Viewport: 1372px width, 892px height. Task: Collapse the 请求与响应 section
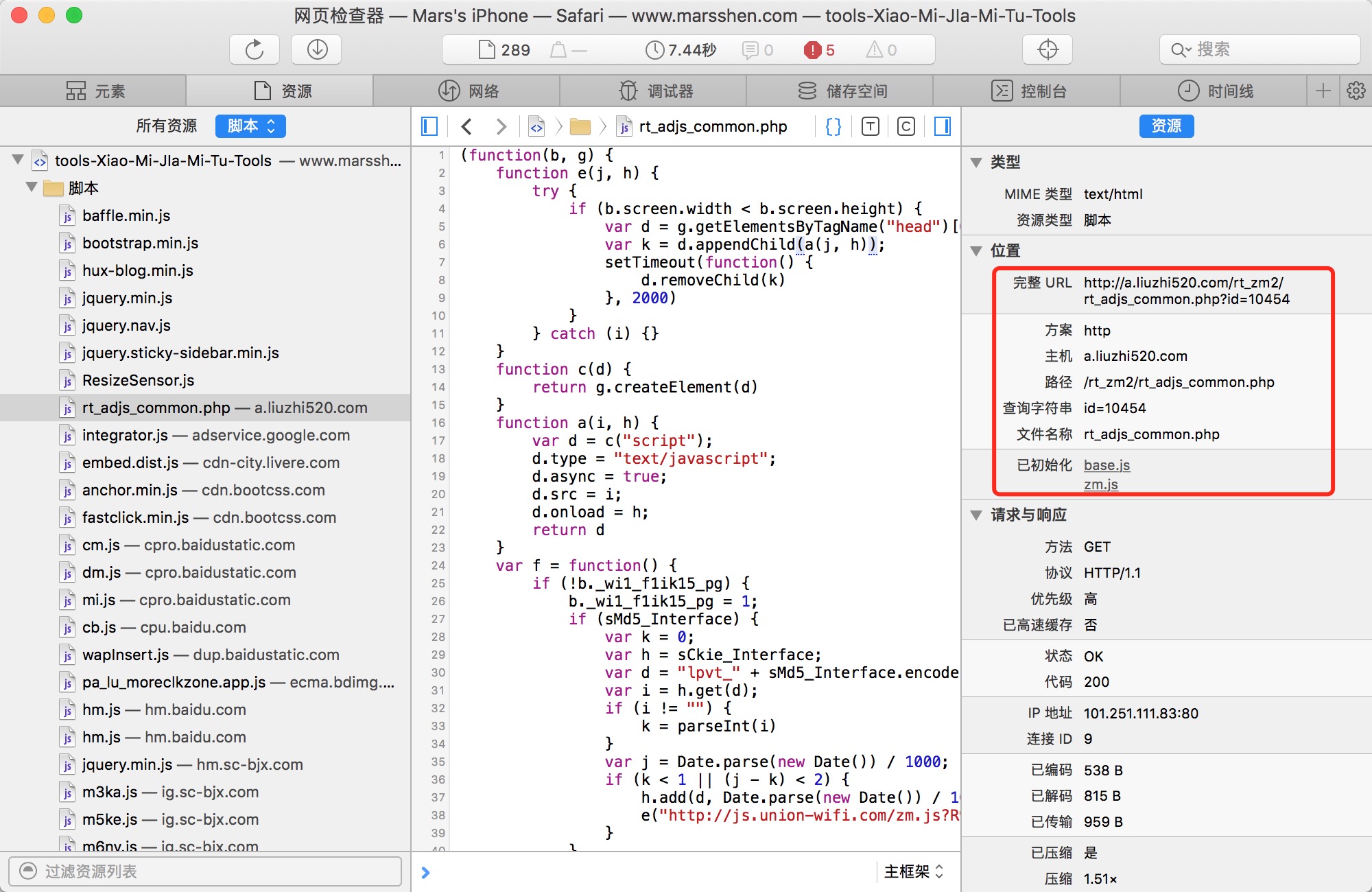(x=976, y=515)
